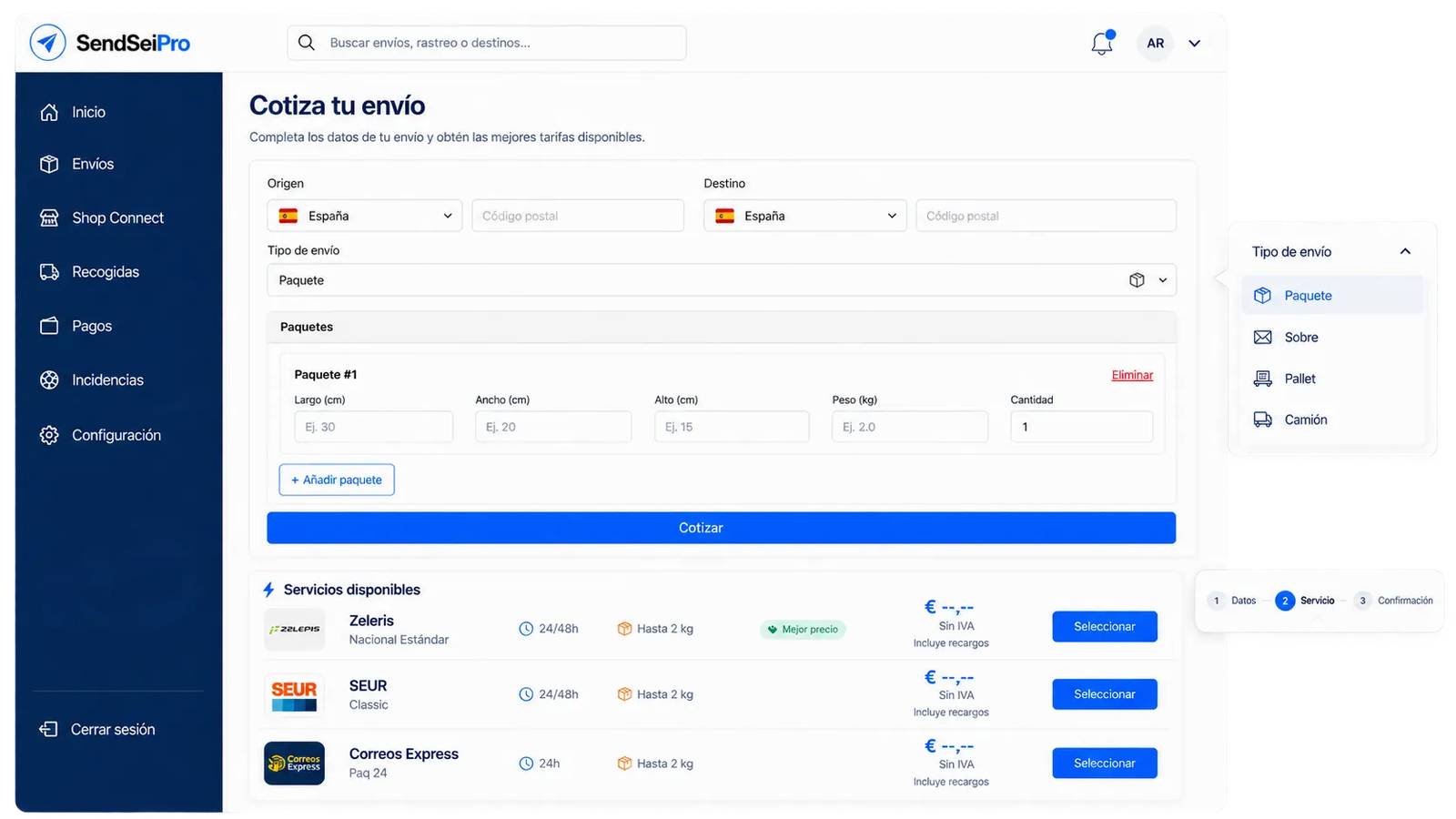Screen dimensions: 1456x819
Task: Click the SEUR carrier logo
Action: coord(294,694)
